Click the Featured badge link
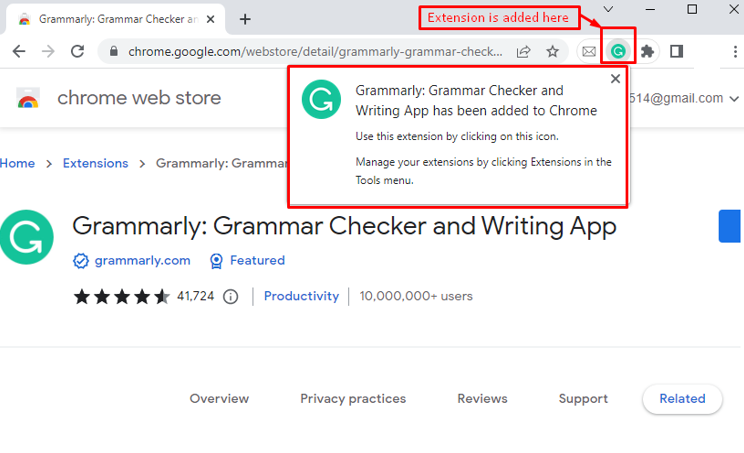The width and height of the screenshot is (744, 453). (x=257, y=260)
